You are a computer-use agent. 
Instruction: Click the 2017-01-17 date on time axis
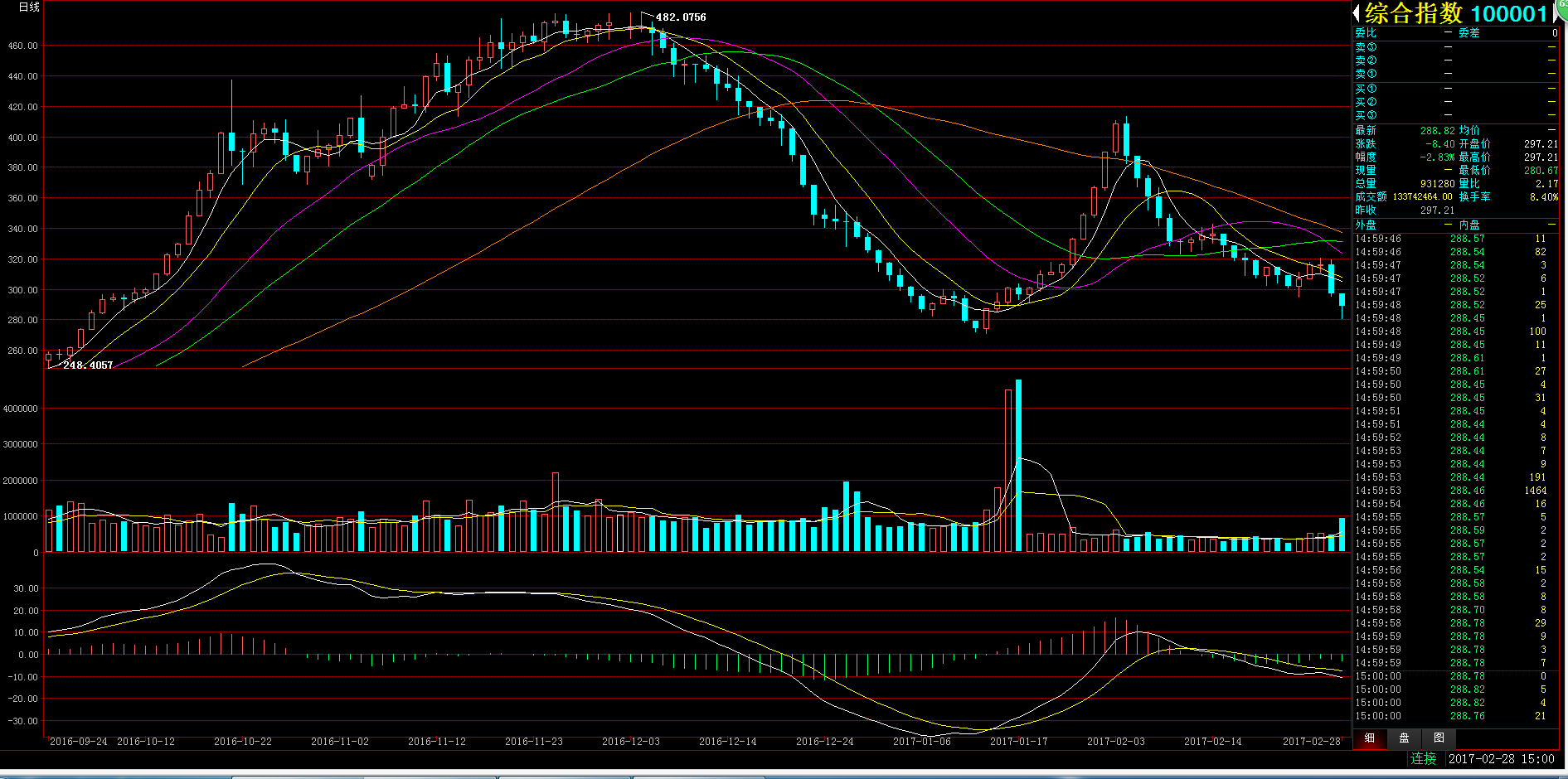(x=1018, y=742)
